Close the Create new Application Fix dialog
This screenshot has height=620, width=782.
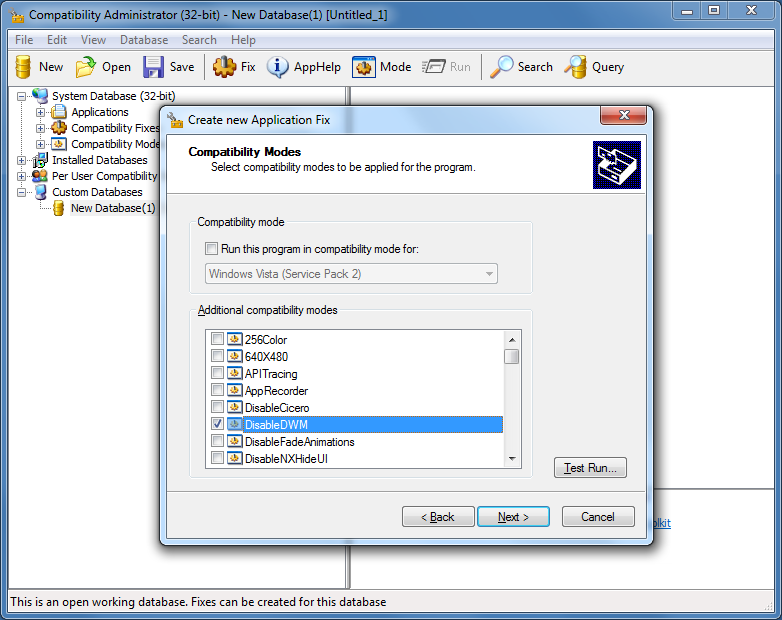point(623,115)
